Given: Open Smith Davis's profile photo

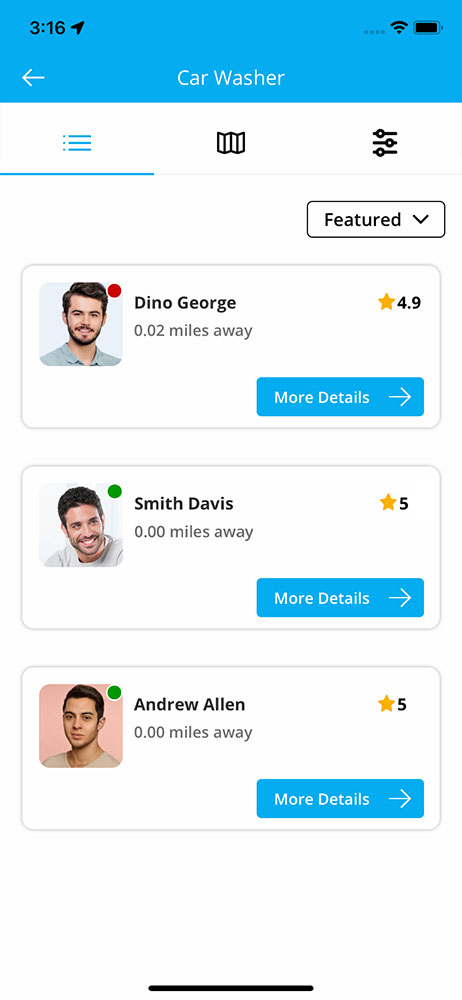Looking at the screenshot, I should point(80,525).
